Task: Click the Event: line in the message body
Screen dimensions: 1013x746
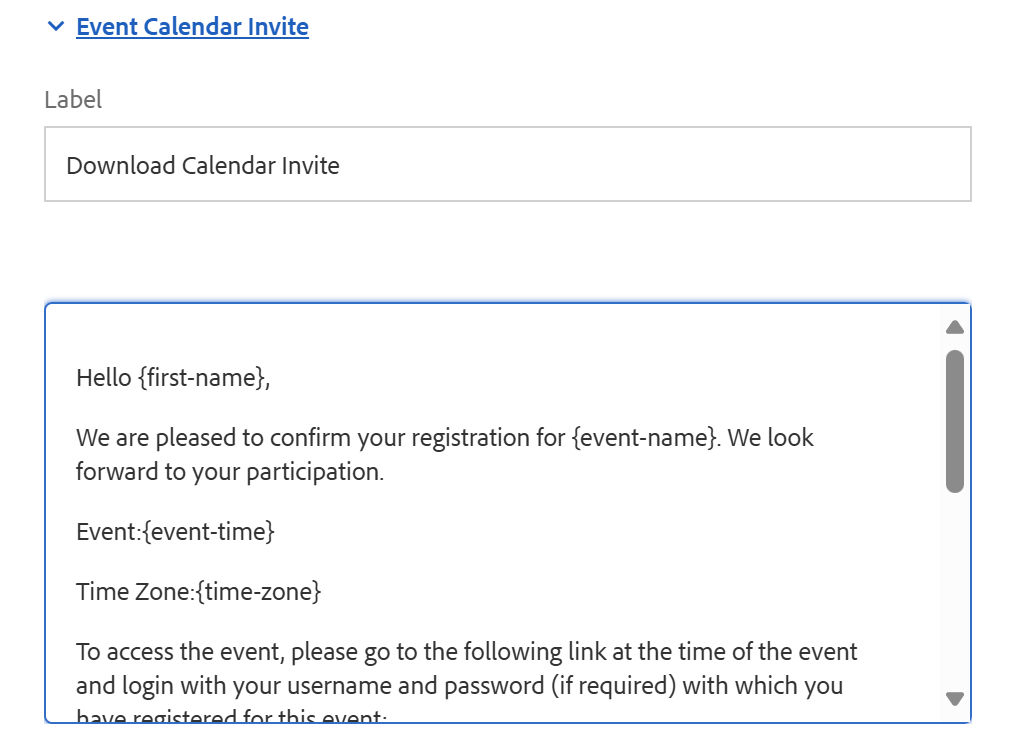Action: point(175,531)
